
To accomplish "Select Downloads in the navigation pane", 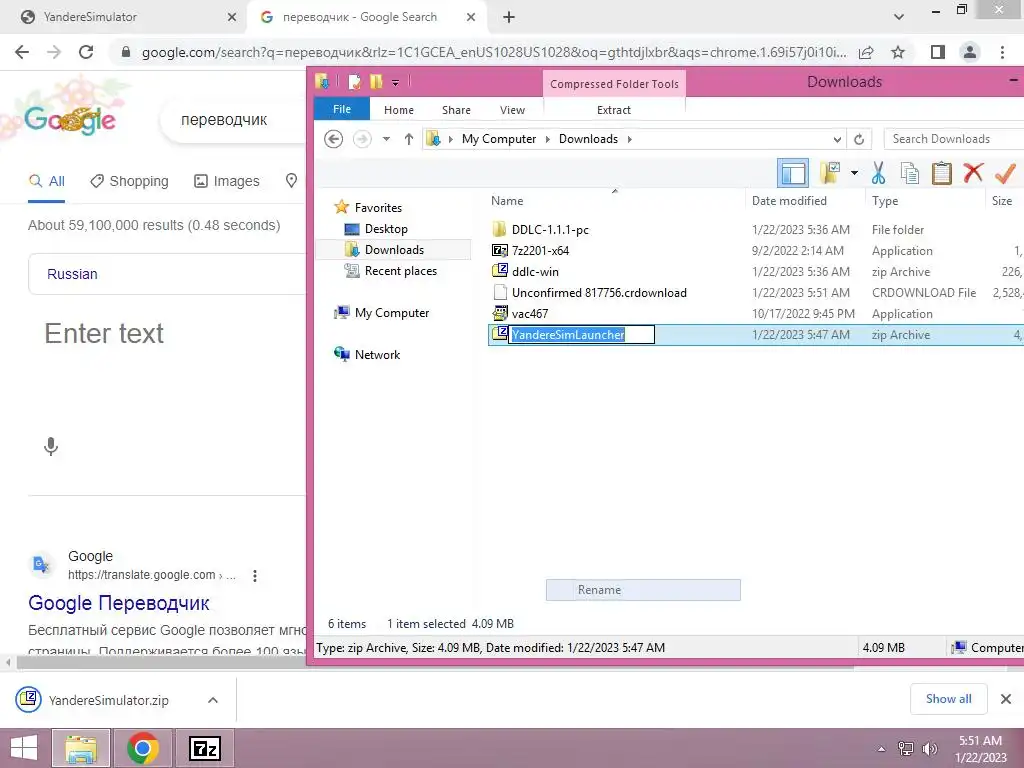I will coord(394,250).
